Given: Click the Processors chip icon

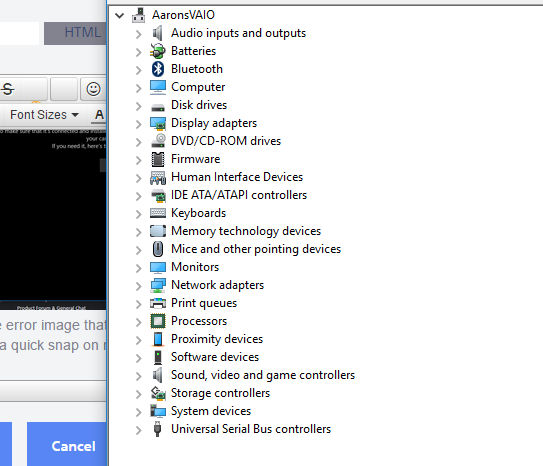Looking at the screenshot, I should [x=158, y=321].
